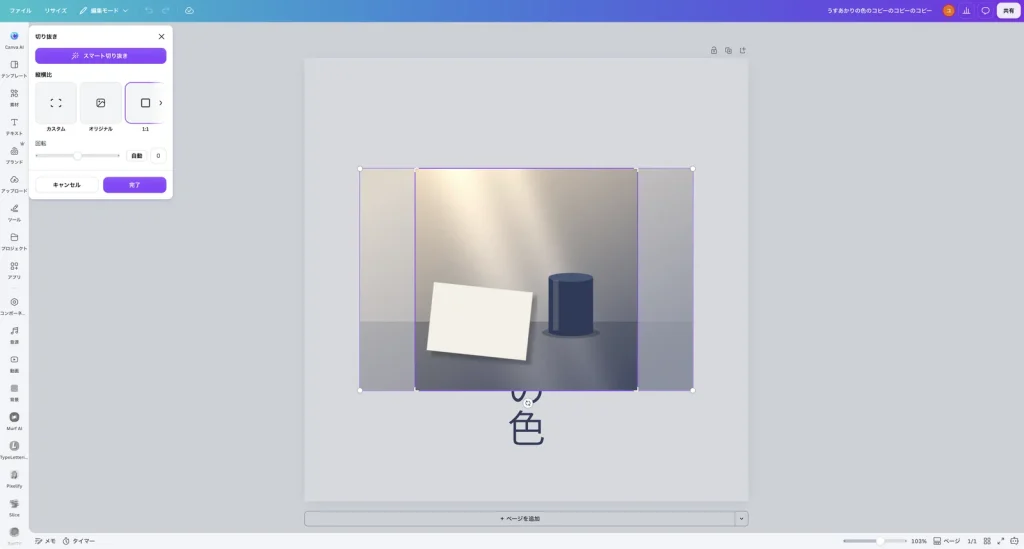Add new page using icon above canvas
This screenshot has height=549, width=1024.
[x=743, y=50]
